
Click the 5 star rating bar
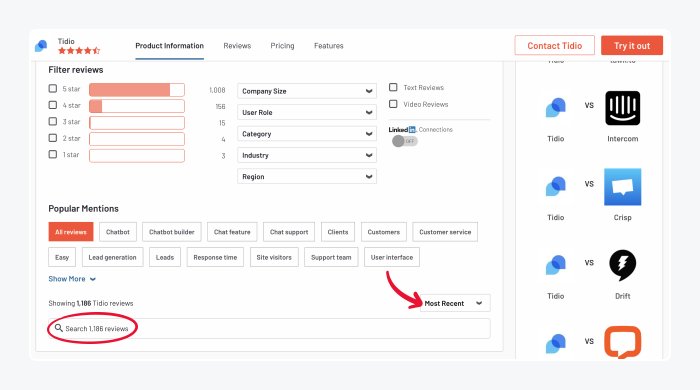pyautogui.click(x=137, y=90)
